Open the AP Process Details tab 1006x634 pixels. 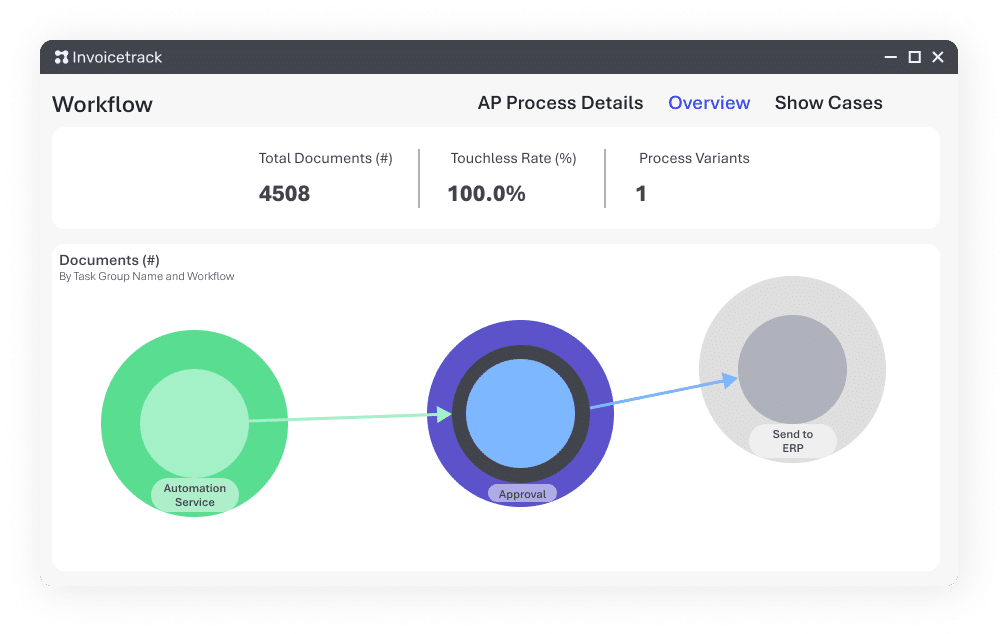560,103
